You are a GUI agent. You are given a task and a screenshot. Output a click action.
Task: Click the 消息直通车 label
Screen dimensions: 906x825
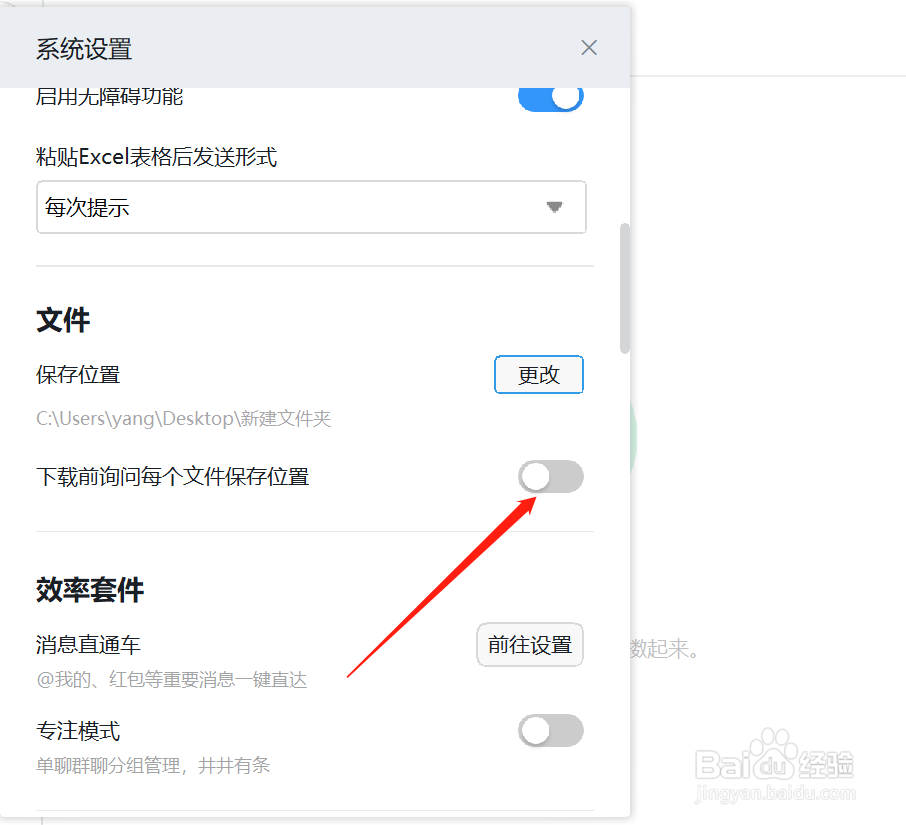88,645
